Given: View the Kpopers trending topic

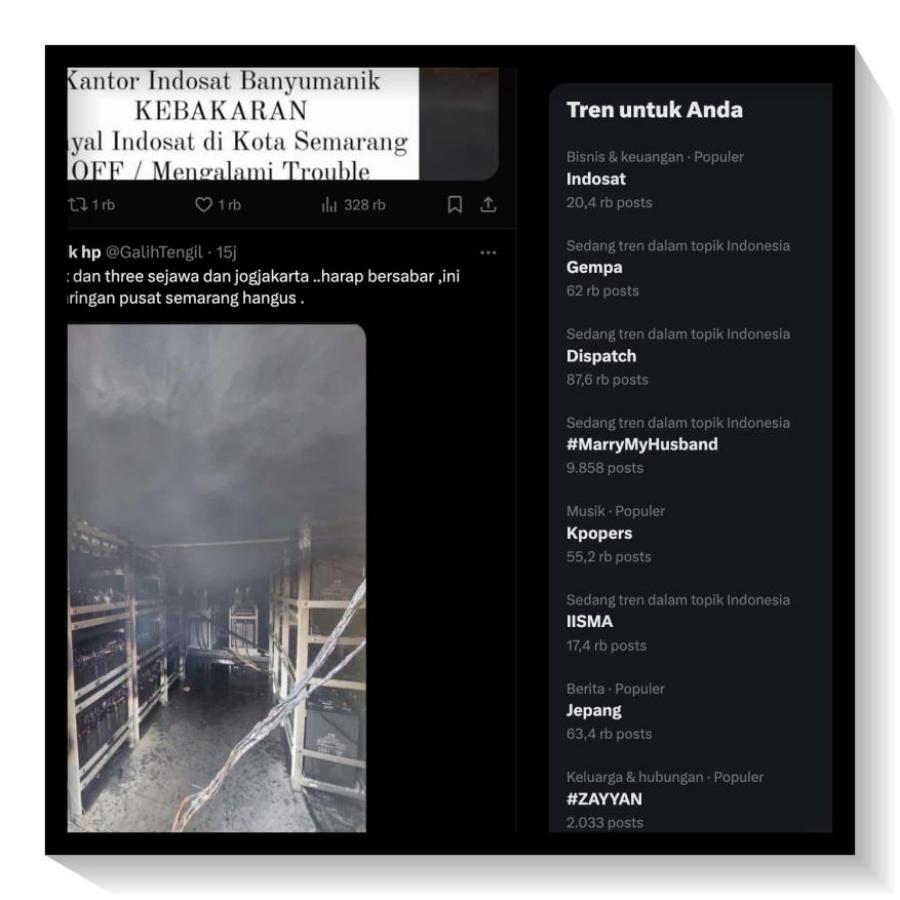Looking at the screenshot, I should (x=690, y=533).
